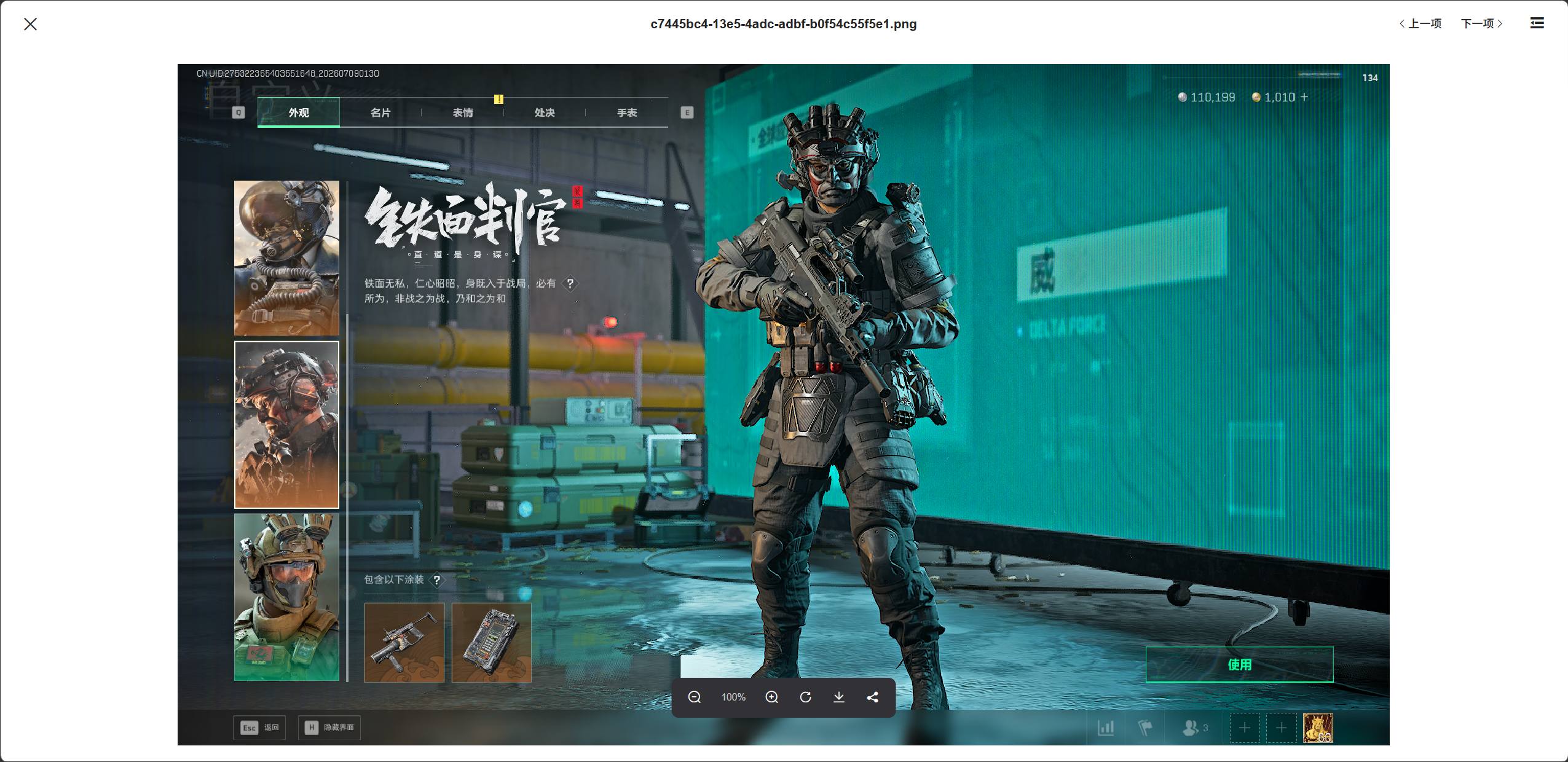Click the question mark beside the skin description
Viewport: 1568px width, 762px height.
click(570, 283)
